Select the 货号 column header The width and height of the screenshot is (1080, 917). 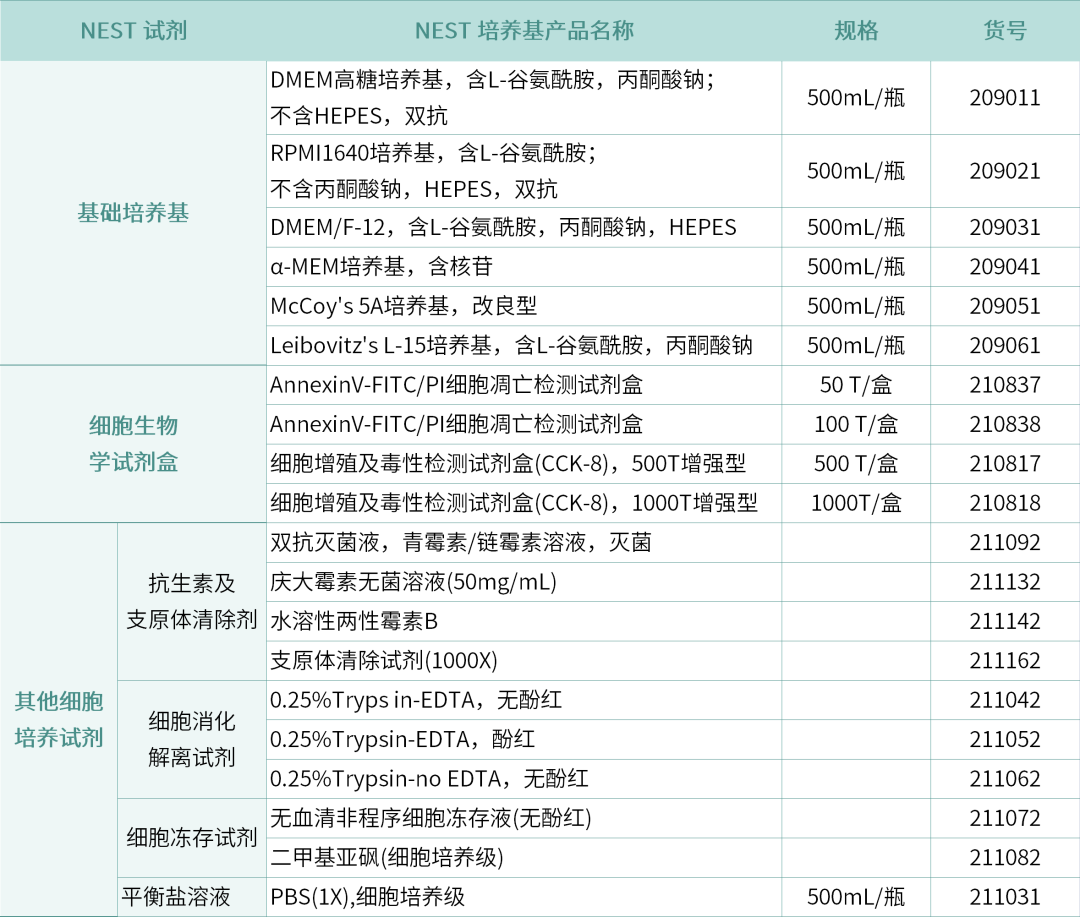(1004, 30)
